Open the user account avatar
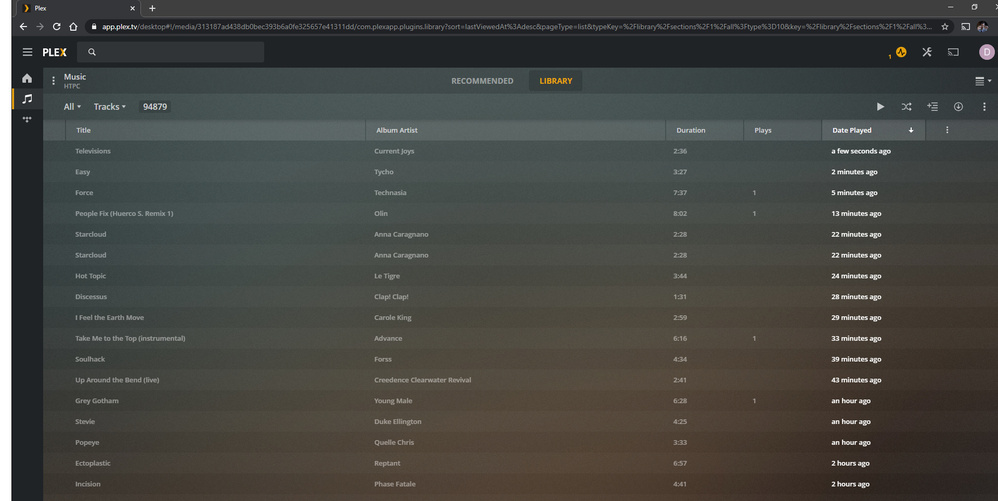This screenshot has width=998, height=501. 987,52
